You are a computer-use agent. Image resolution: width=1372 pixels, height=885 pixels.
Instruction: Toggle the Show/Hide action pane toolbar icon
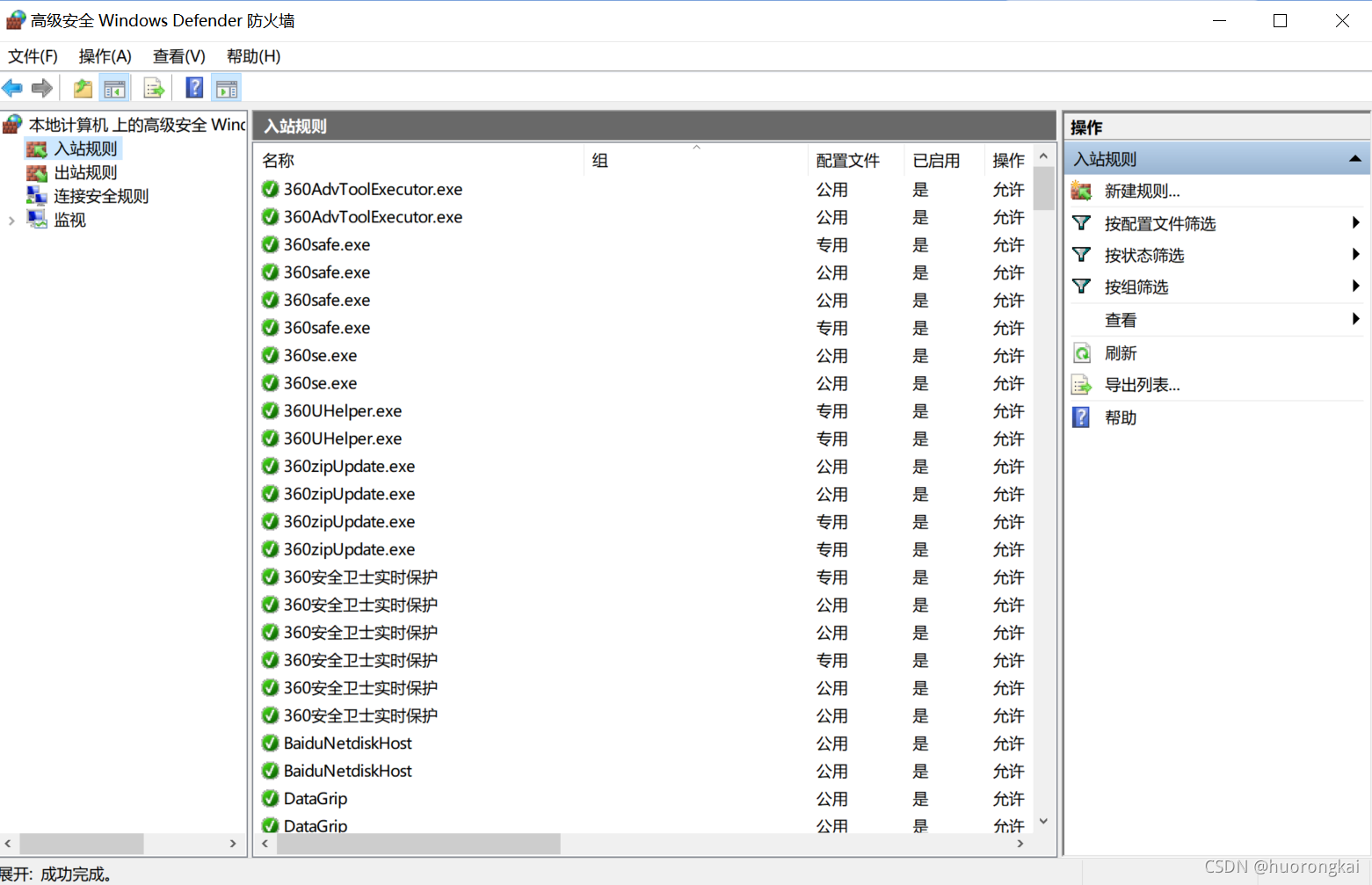pyautogui.click(x=227, y=88)
